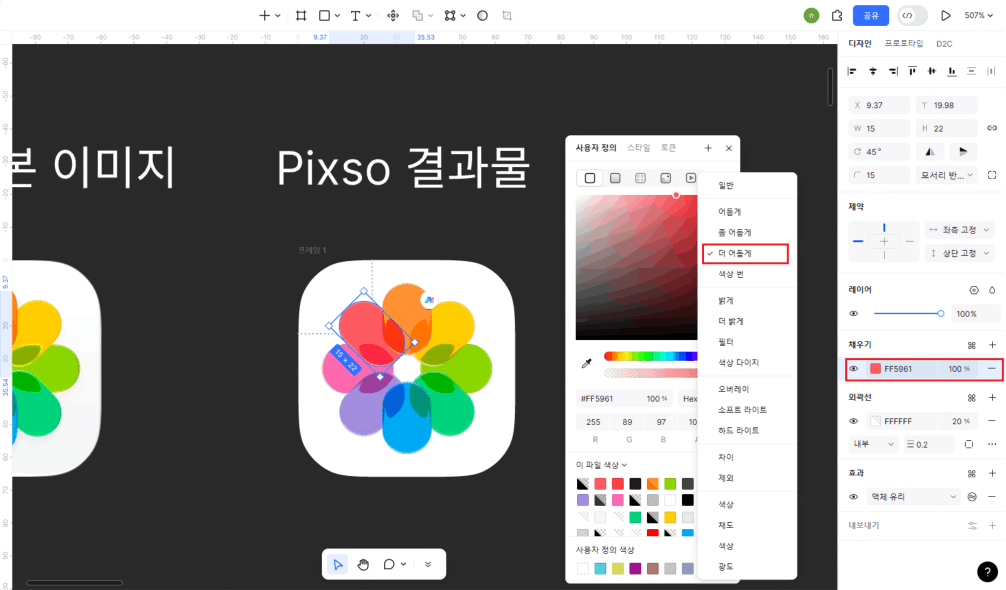
Task: Click the FF5961 fill color swatch
Action: [x=875, y=369]
